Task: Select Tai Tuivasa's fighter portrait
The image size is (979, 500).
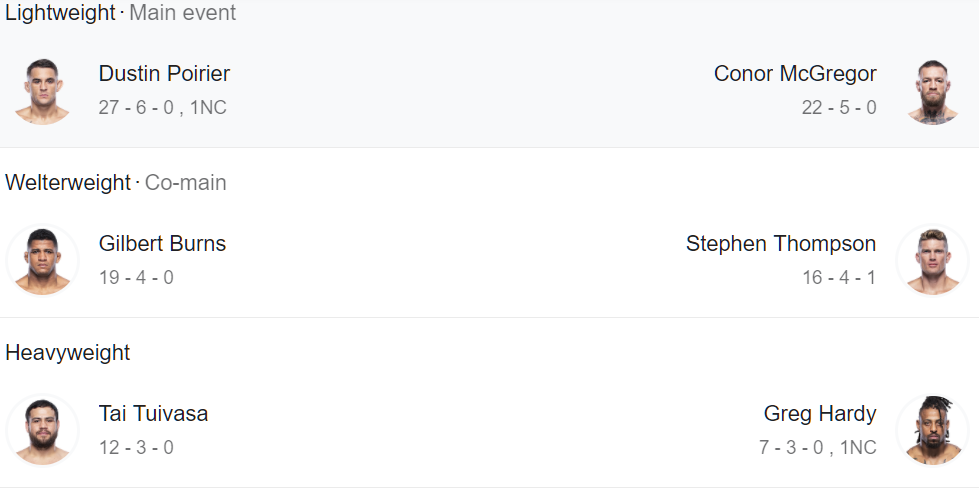Action: coord(42,431)
